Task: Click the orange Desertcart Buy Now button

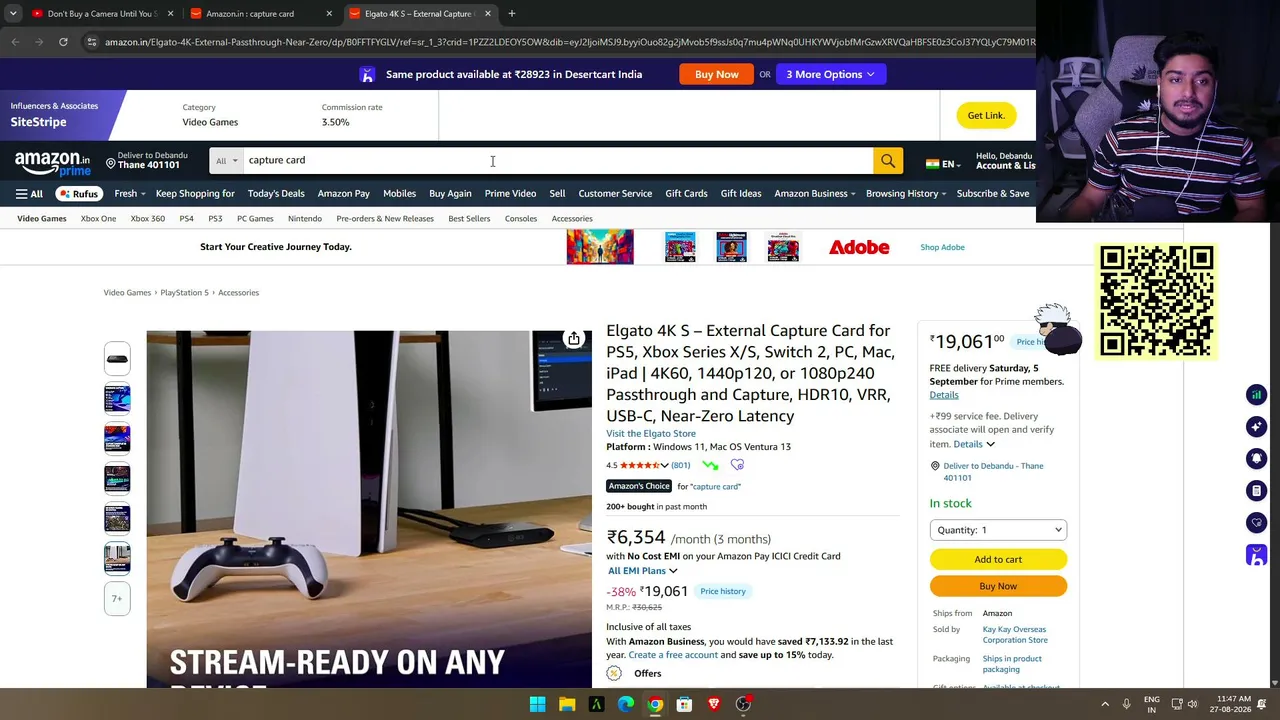Action: pos(717,74)
